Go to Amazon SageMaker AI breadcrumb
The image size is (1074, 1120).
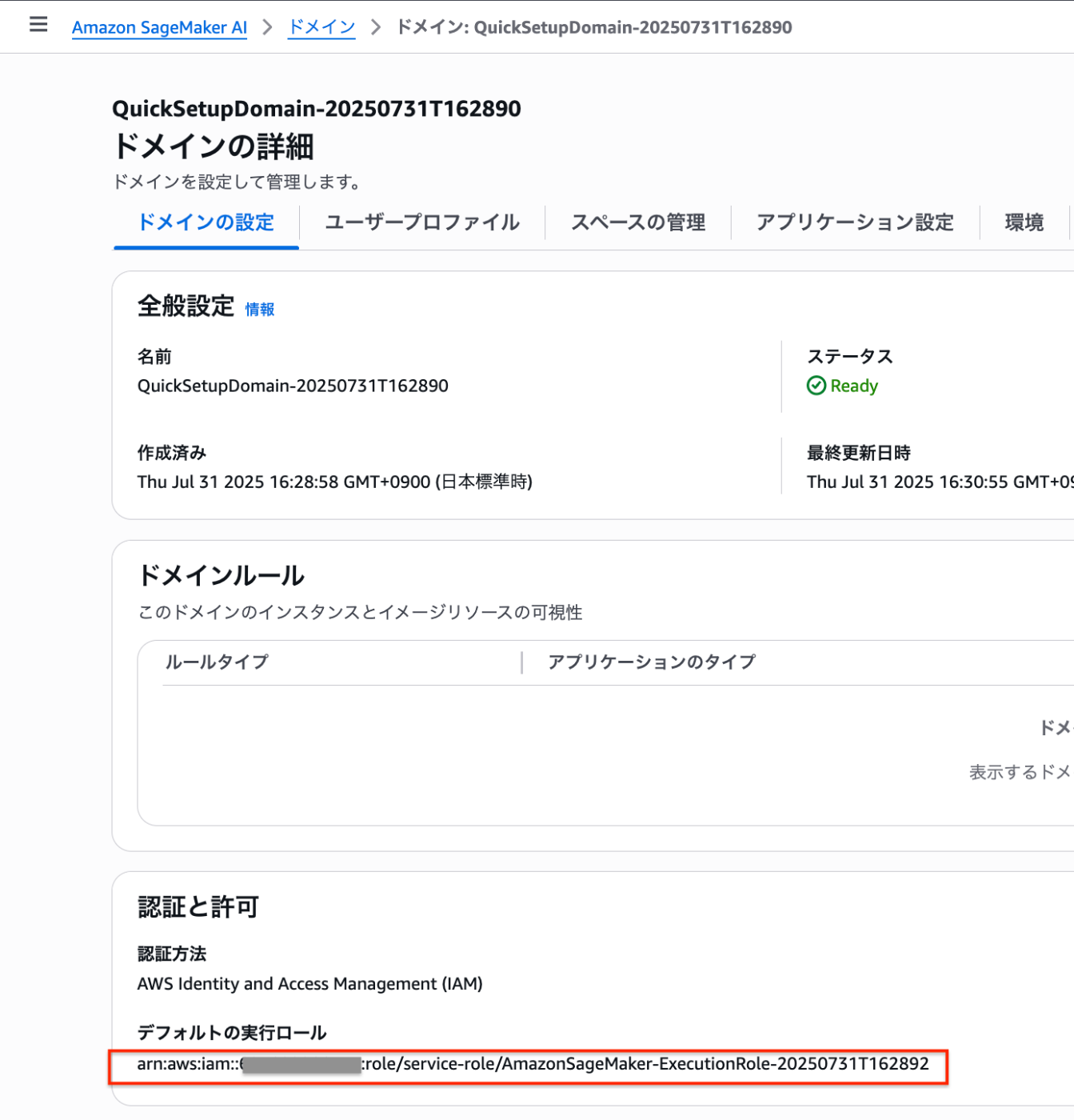[159, 27]
